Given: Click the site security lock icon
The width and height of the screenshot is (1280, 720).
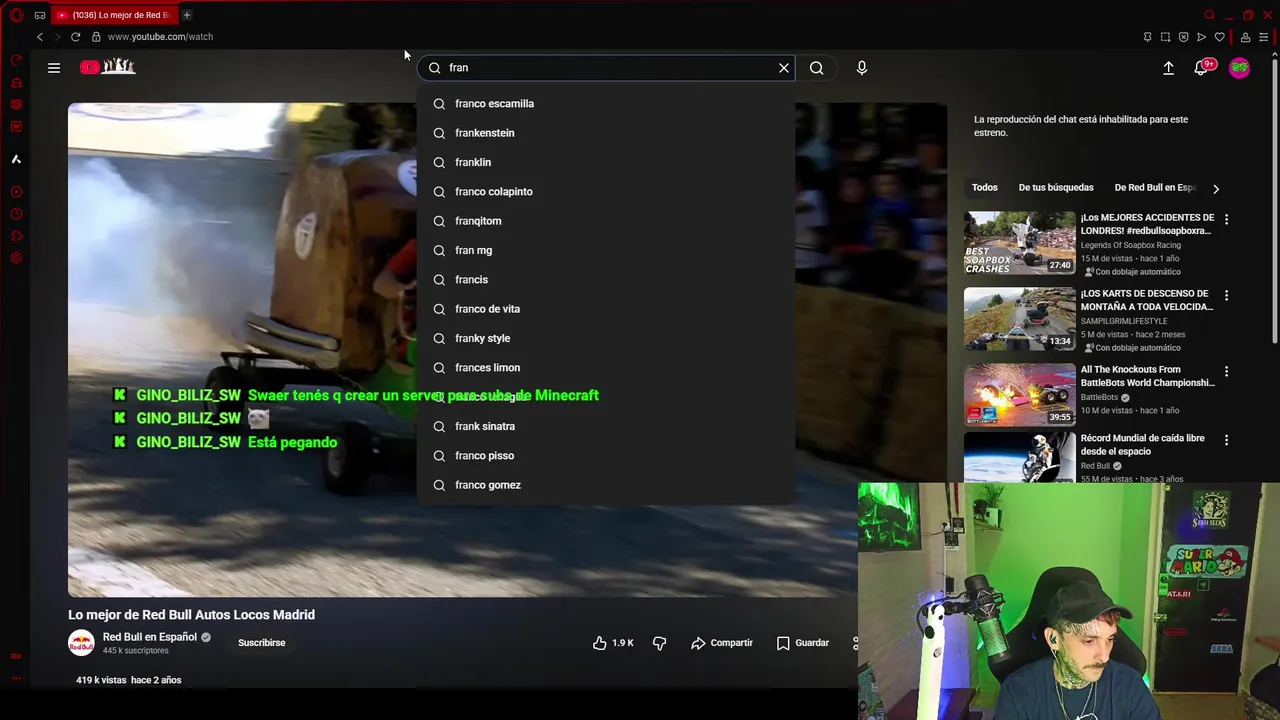Looking at the screenshot, I should 96,37.
